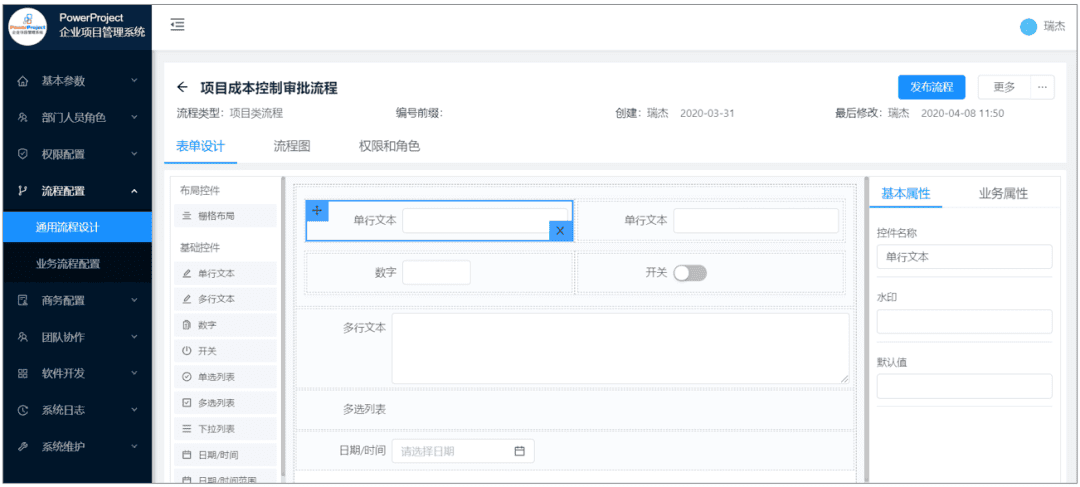Screen dimensions: 1080x487
Task: Switch to the 权限和角色 tab
Action: (x=389, y=146)
